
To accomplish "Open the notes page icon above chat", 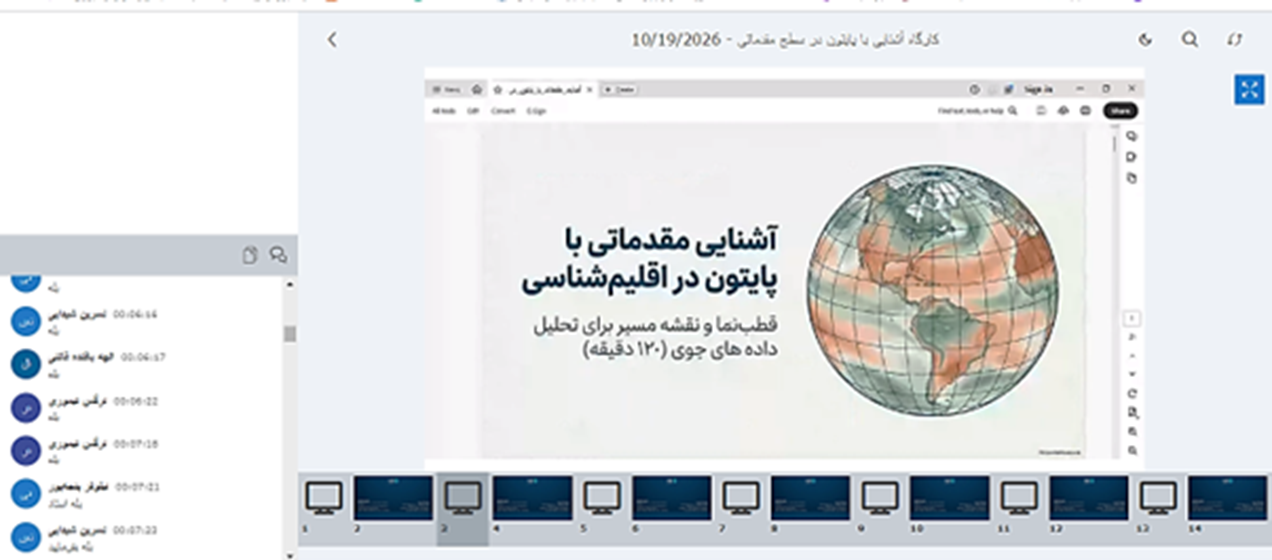I will 250,256.
